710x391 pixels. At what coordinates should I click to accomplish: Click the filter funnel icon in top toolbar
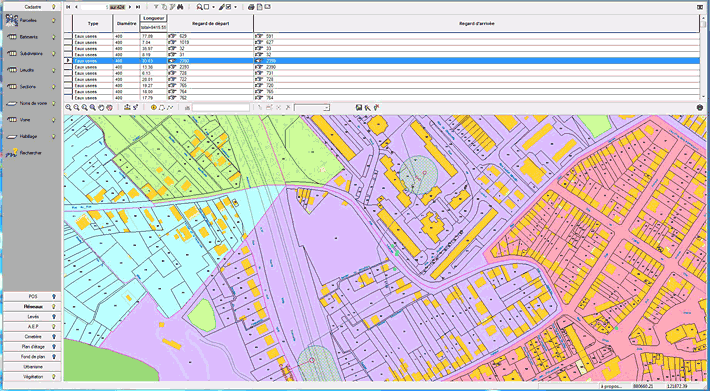[x=157, y=7]
